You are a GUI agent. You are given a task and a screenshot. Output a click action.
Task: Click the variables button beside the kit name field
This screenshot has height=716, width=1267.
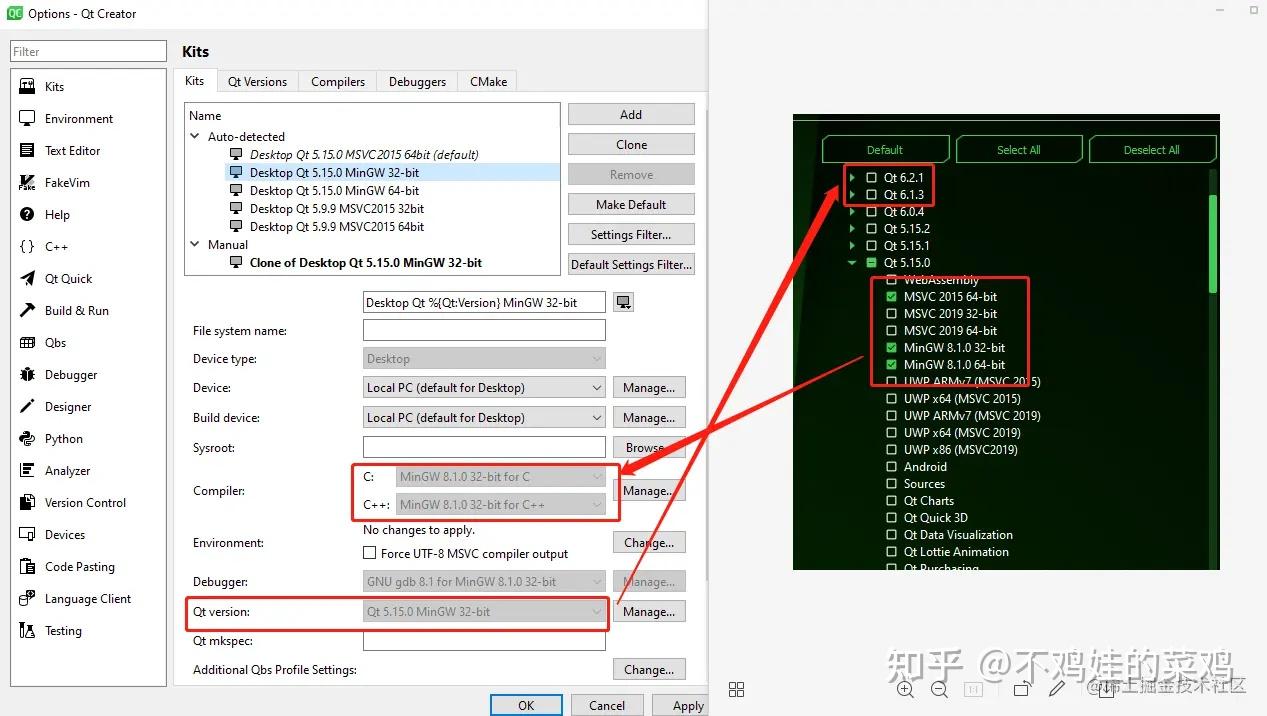623,301
